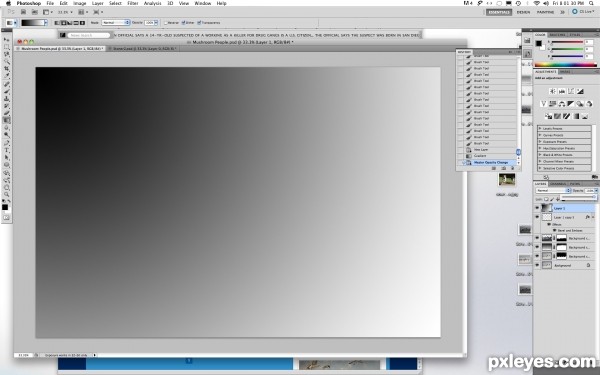Click the layer opacity slider popup
The height and width of the screenshot is (375, 600).
579,197
